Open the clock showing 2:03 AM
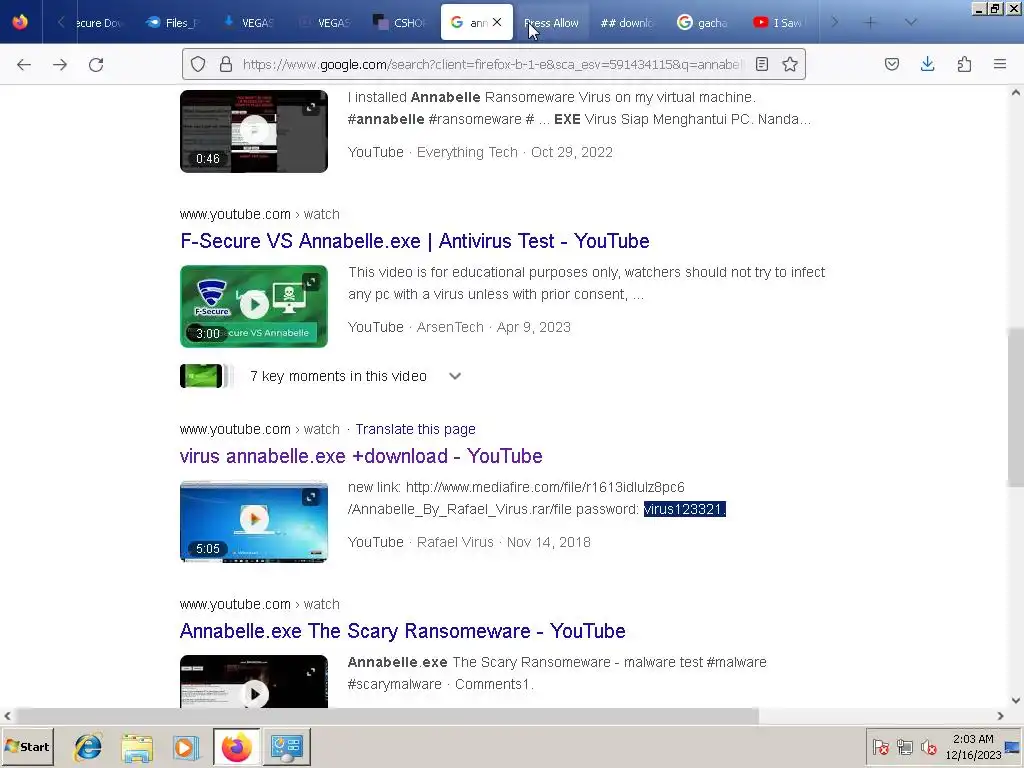Viewport: 1024px width, 768px height. coord(973,746)
